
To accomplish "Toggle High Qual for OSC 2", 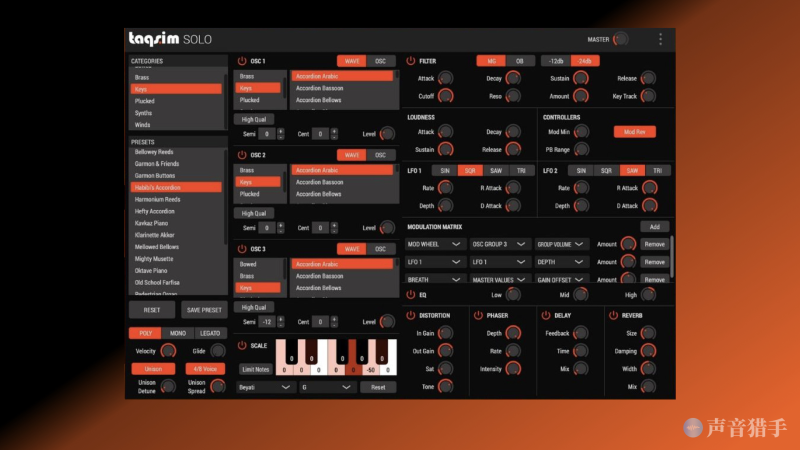I will [x=254, y=213].
